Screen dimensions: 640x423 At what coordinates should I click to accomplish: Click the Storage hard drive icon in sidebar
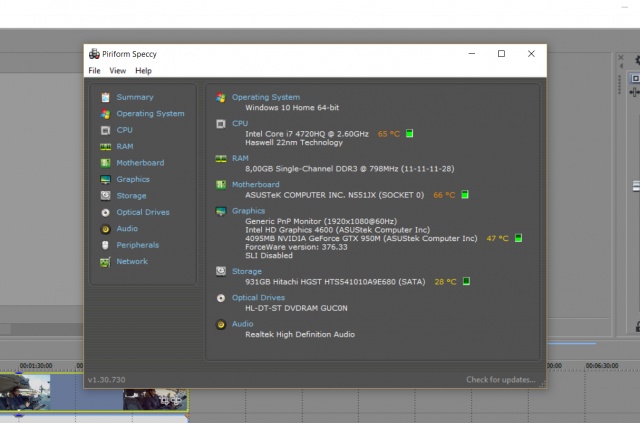click(105, 196)
